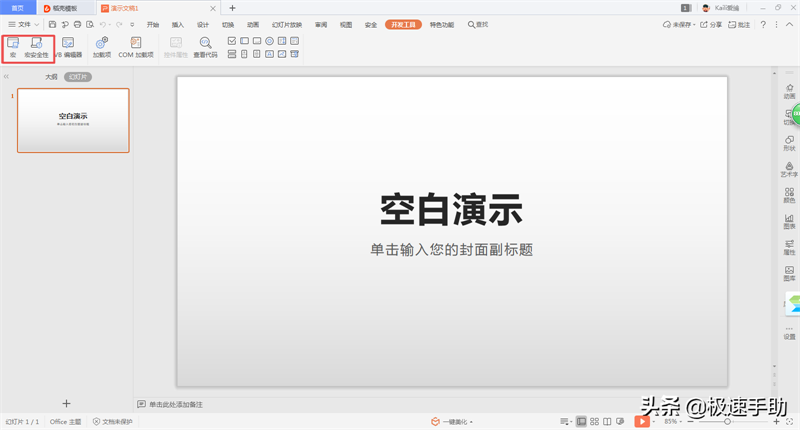This screenshot has width=800, height=430.
Task: Click the 加载项 add-ins icon
Action: click(x=101, y=47)
